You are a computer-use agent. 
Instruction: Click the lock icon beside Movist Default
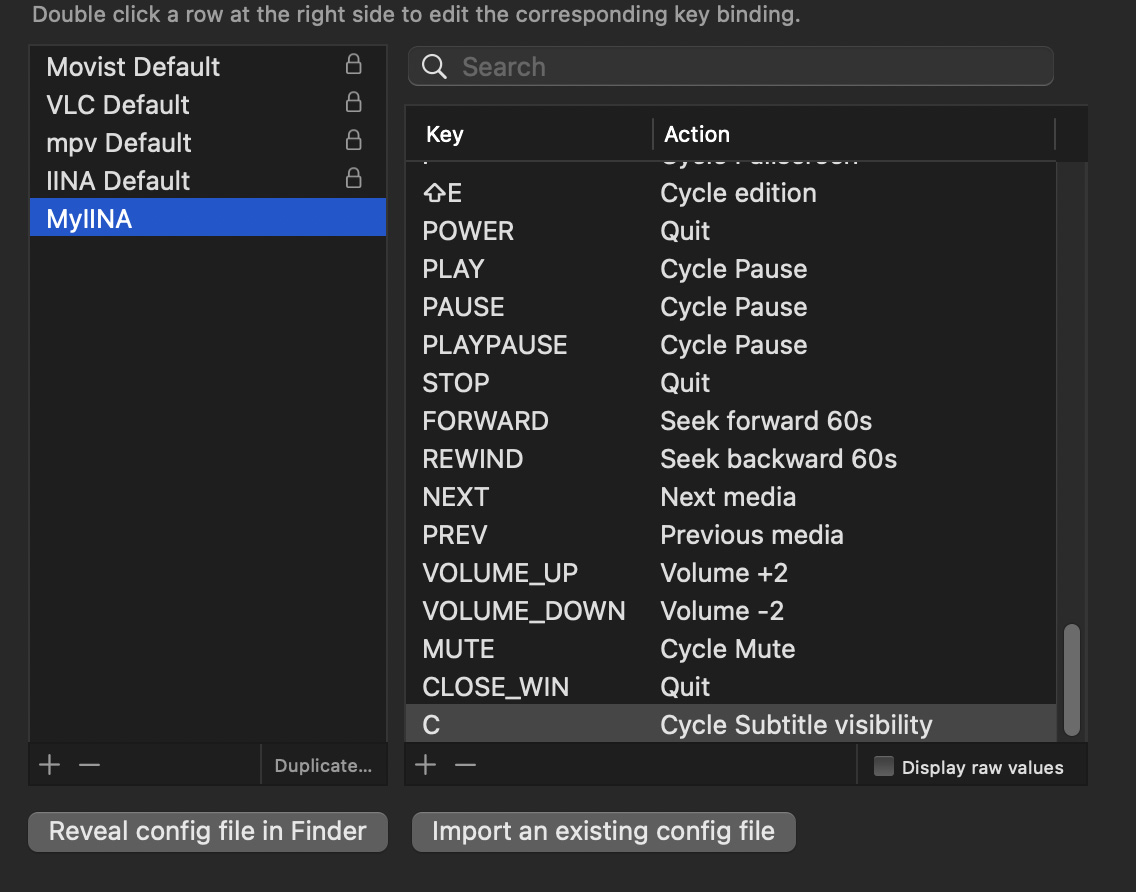coord(353,65)
